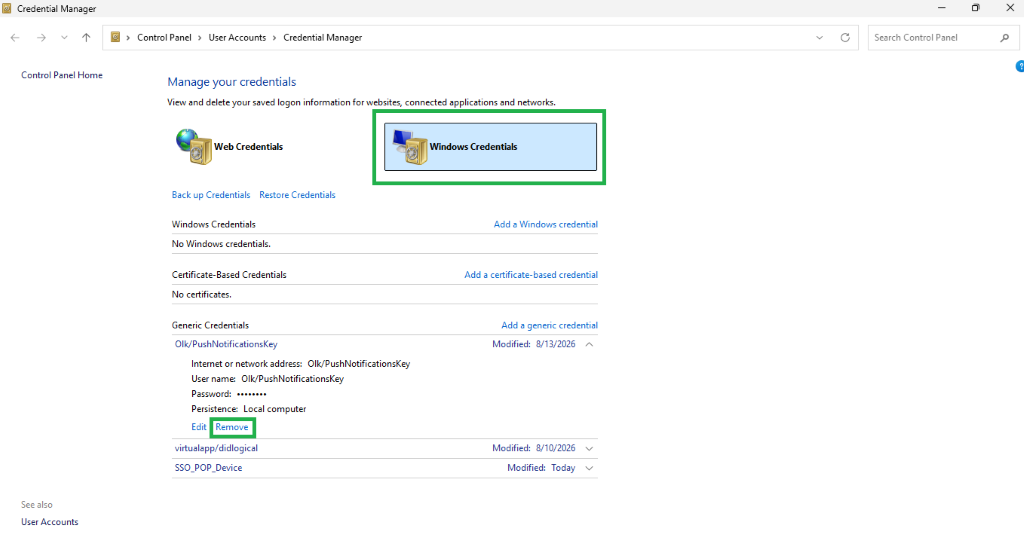The height and width of the screenshot is (541, 1024).
Task: Click the Modified 8/10/2026 date text
Action: click(534, 448)
